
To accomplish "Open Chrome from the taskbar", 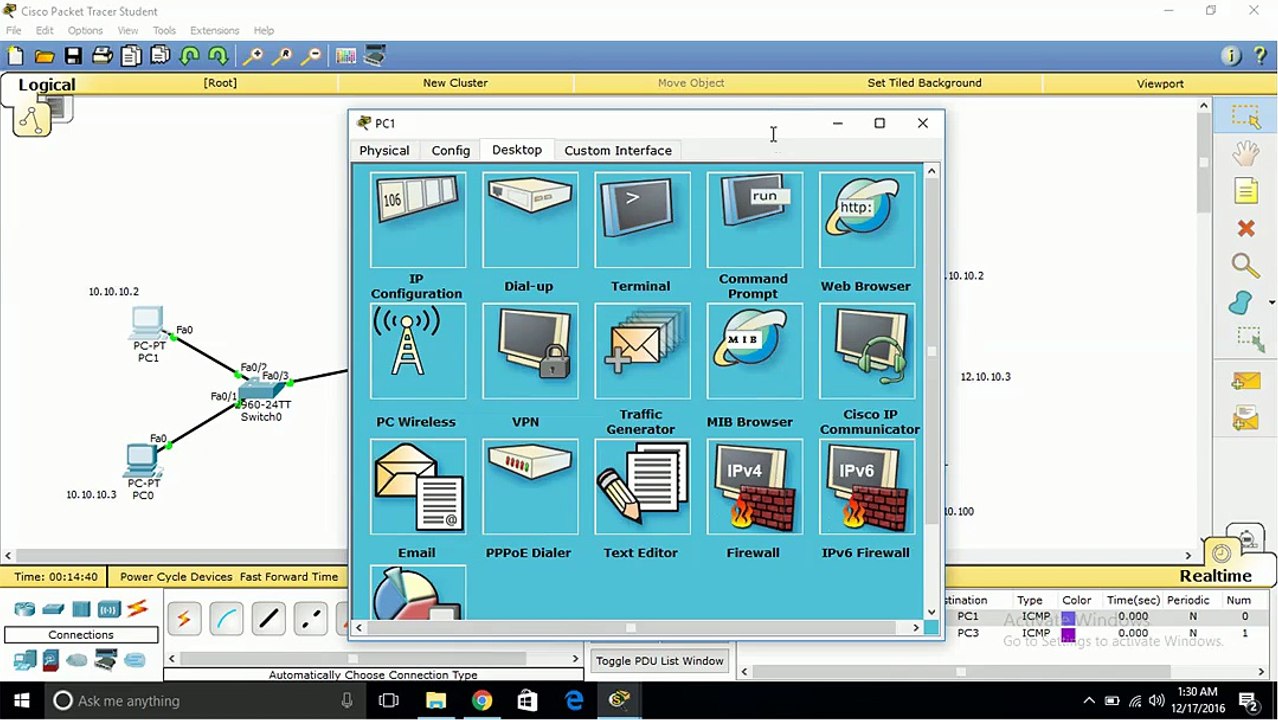I will click(482, 701).
